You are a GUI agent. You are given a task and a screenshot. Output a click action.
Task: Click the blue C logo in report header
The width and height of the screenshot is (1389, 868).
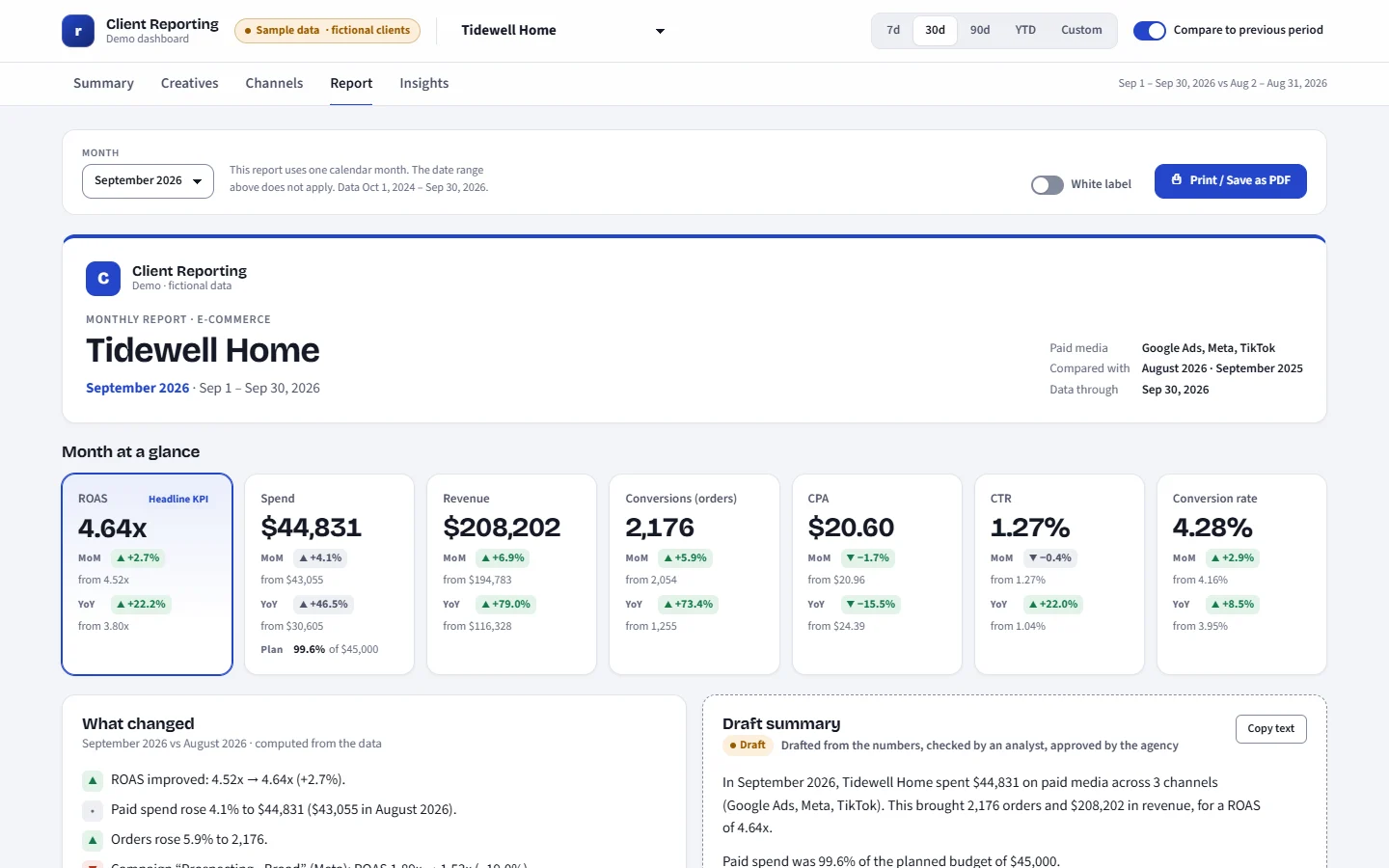[103, 279]
